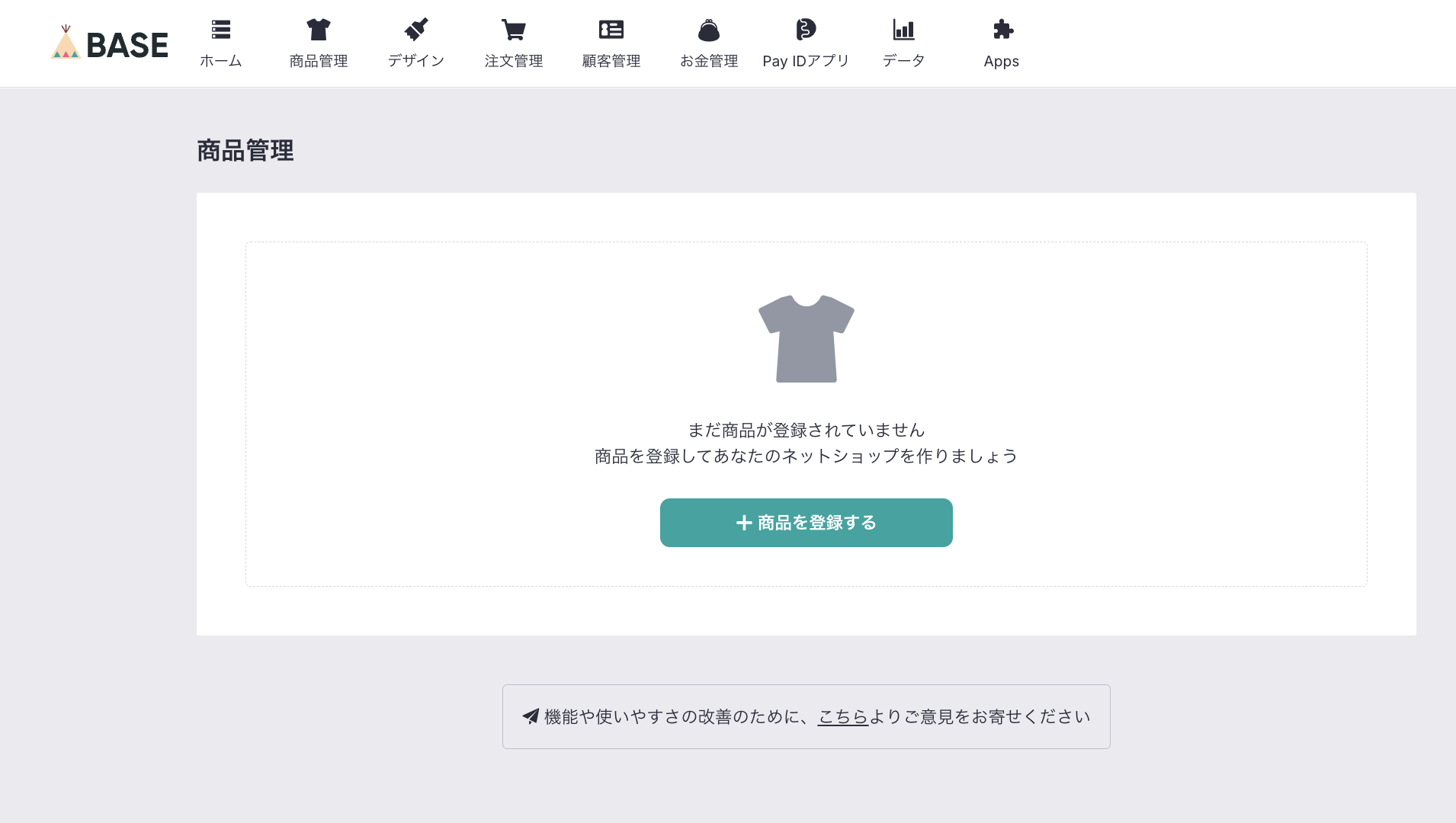Click the デザイン brush icon
This screenshot has height=823, width=1456.
coord(416,30)
